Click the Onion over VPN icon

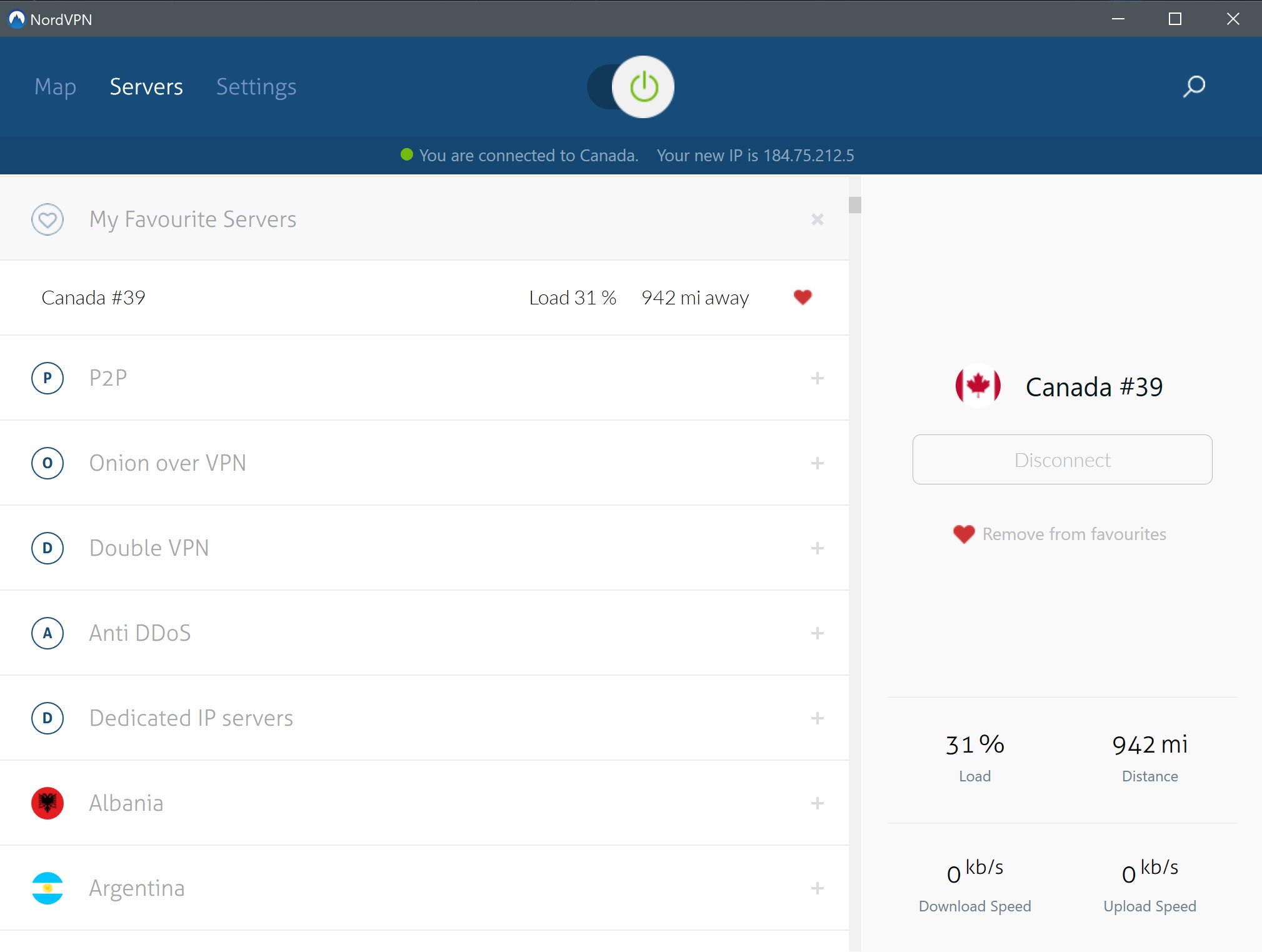(x=48, y=463)
